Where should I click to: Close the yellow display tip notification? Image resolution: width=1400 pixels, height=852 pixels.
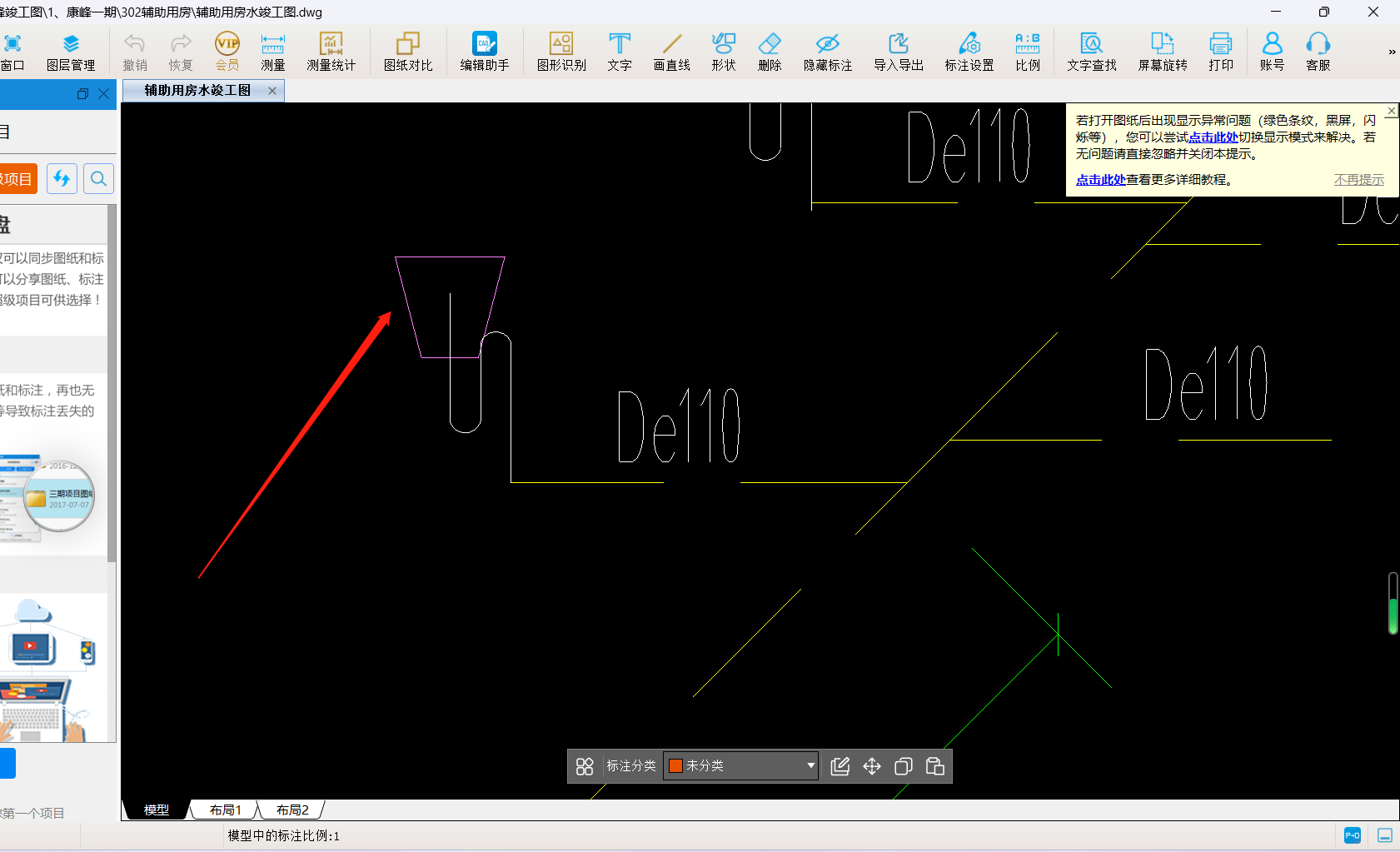pos(1392,111)
